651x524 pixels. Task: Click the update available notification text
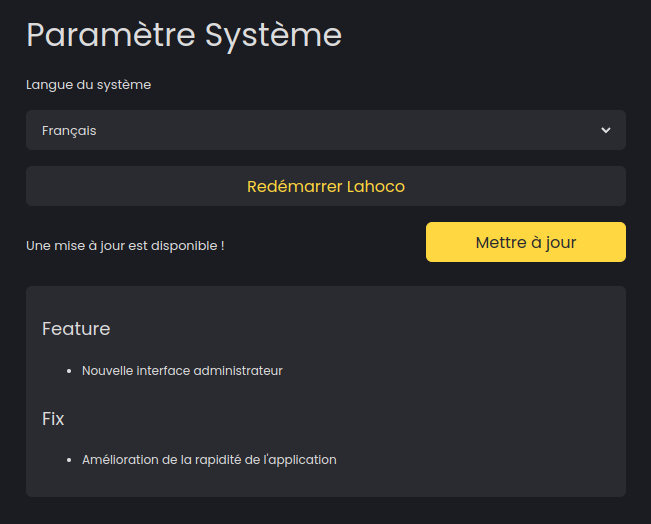125,245
